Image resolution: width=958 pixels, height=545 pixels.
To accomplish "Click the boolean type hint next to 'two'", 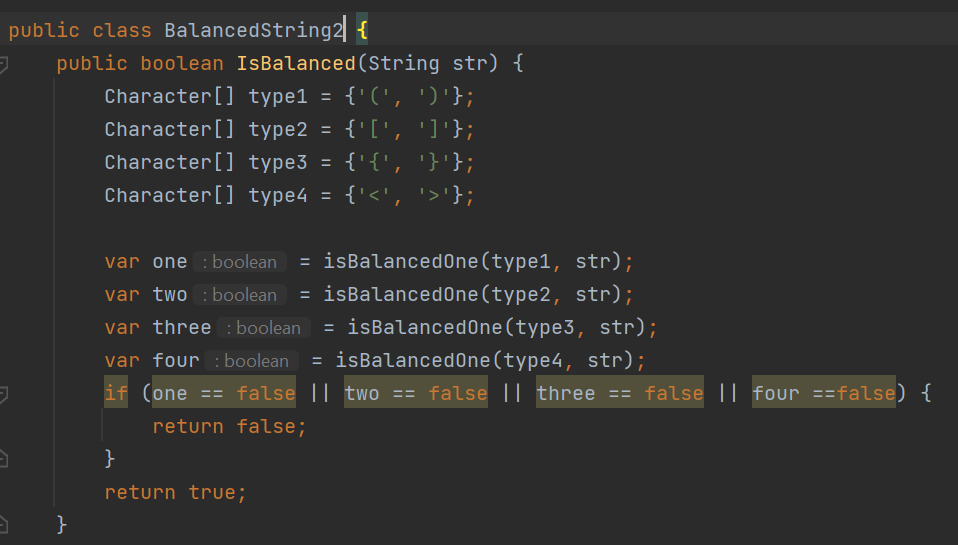I will coord(239,295).
